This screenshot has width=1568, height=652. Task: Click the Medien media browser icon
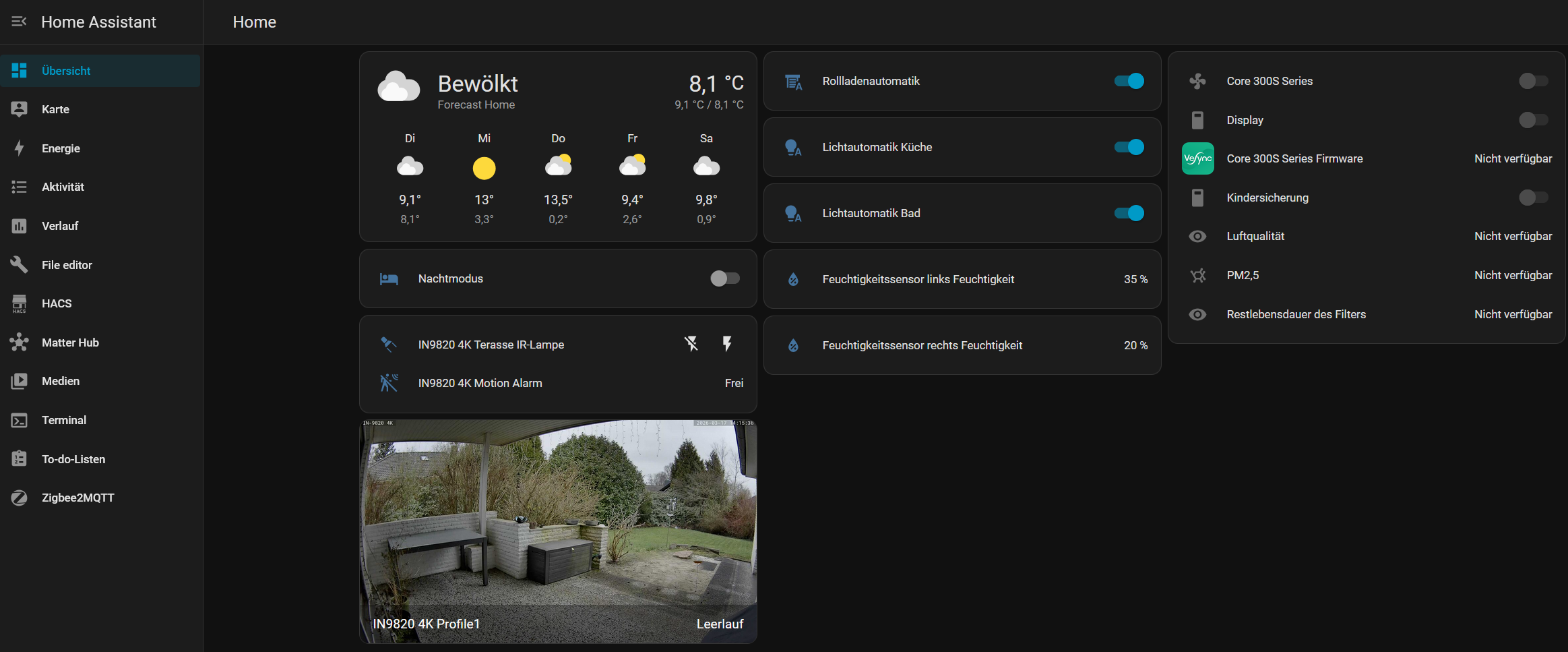click(x=19, y=381)
